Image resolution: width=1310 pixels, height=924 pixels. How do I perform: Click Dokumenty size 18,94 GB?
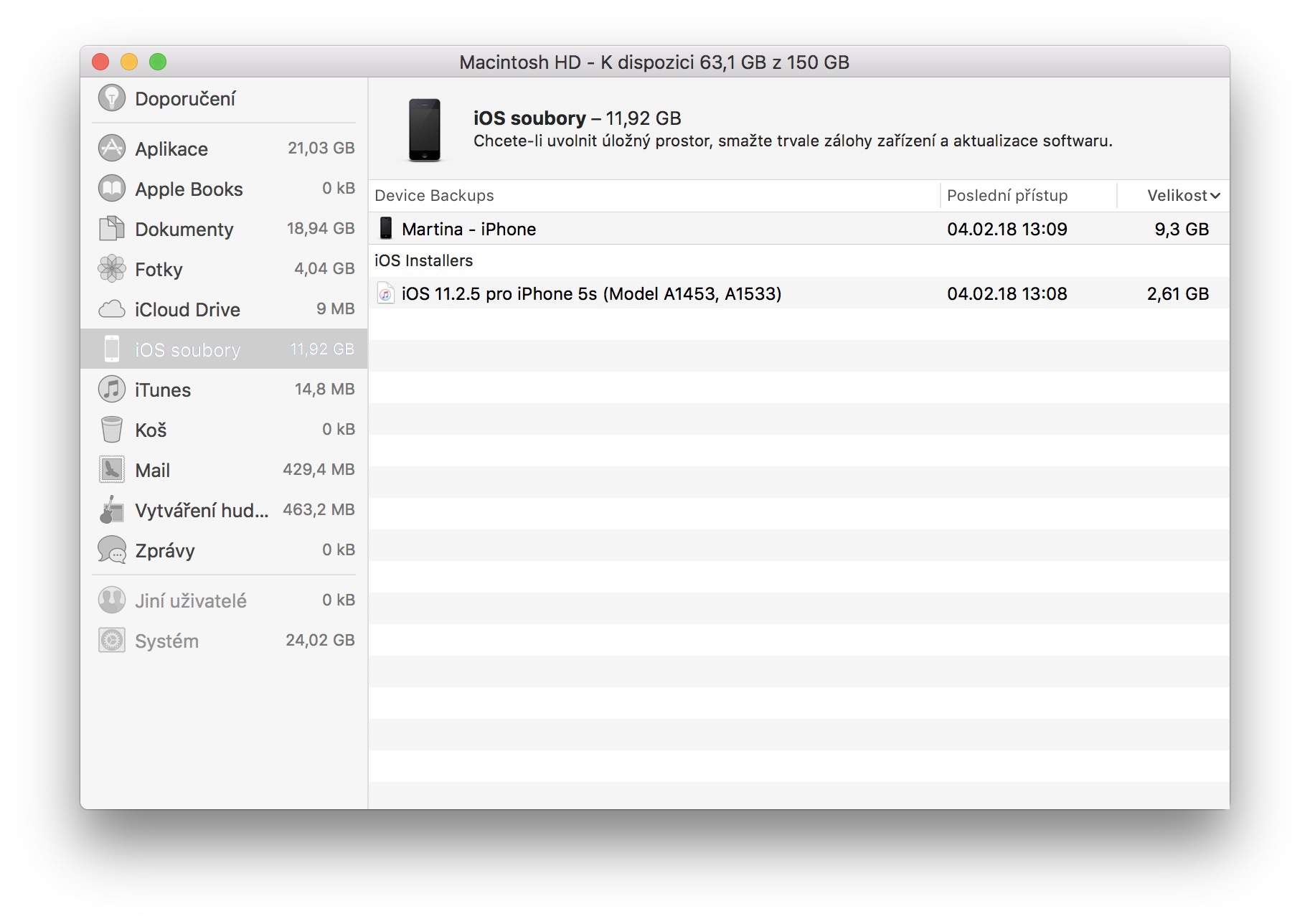321,228
